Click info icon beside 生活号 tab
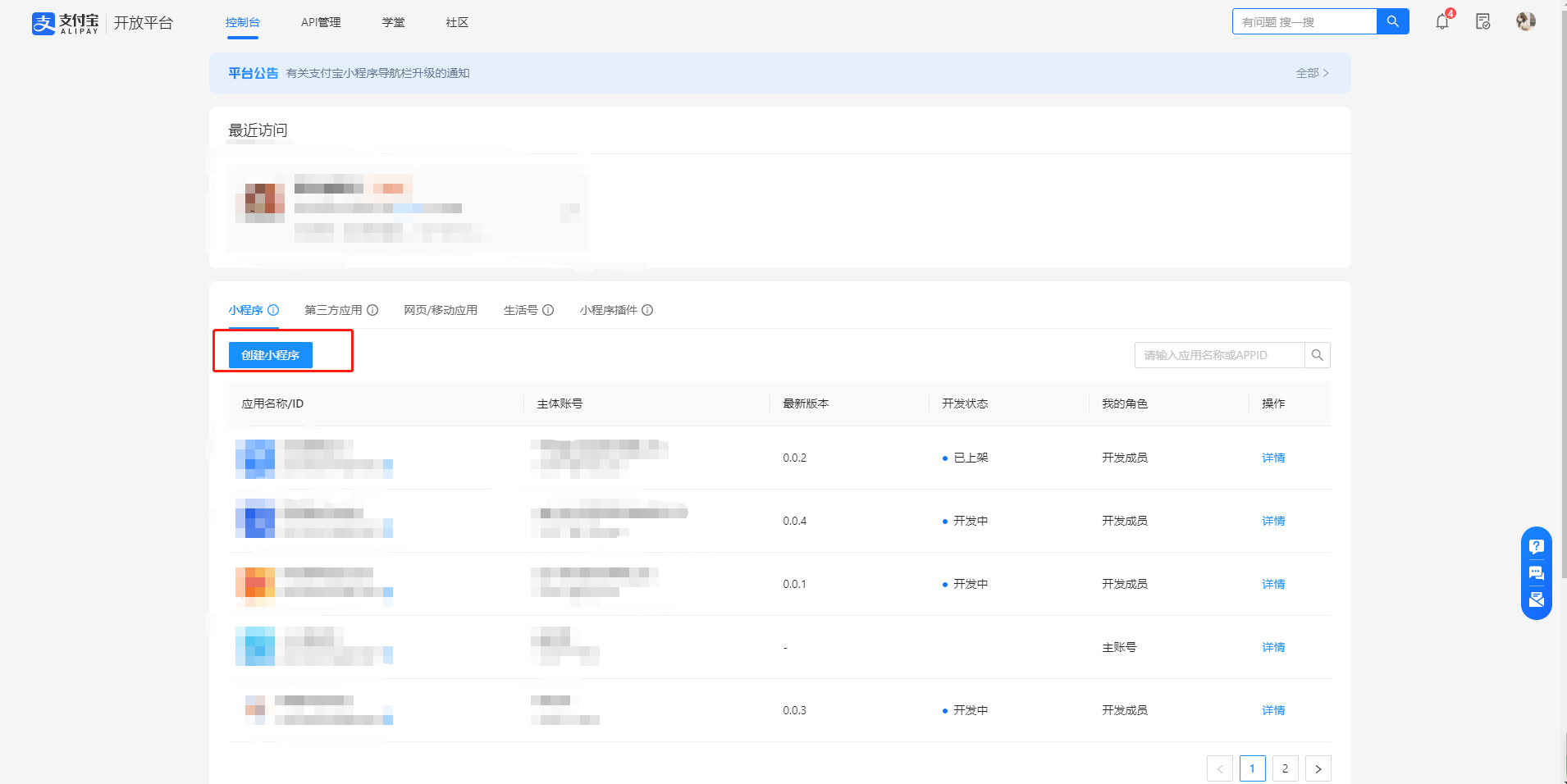The height and width of the screenshot is (784, 1567). pyautogui.click(x=548, y=310)
